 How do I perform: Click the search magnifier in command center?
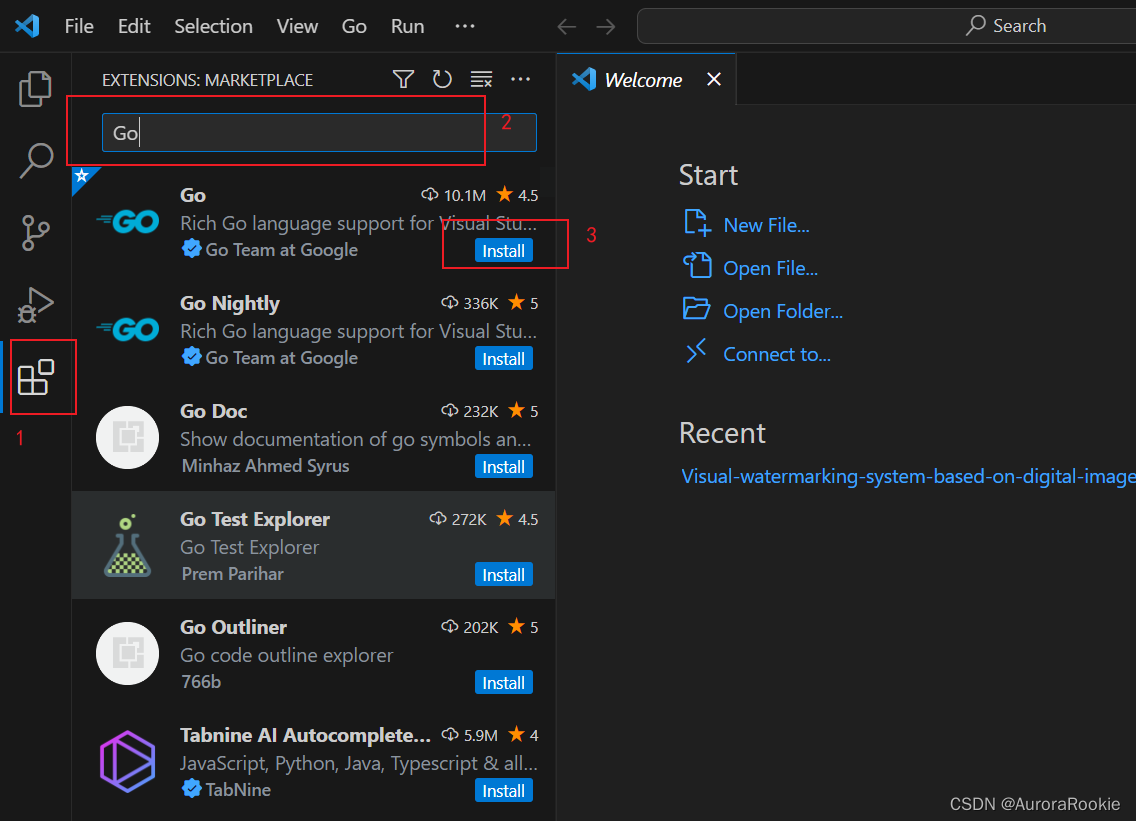pos(976,25)
